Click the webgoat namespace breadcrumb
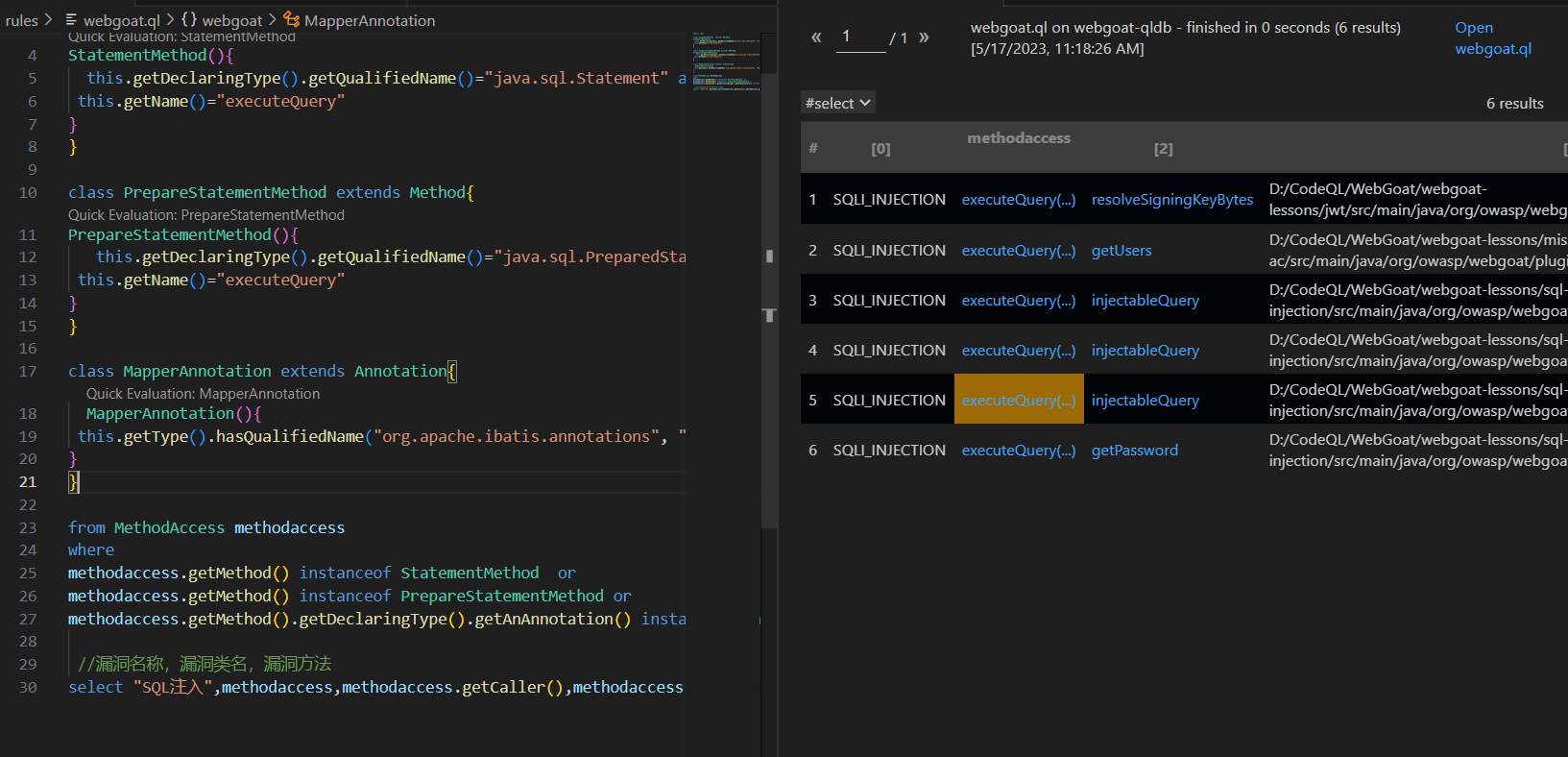This screenshot has width=1568, height=757. [x=231, y=20]
